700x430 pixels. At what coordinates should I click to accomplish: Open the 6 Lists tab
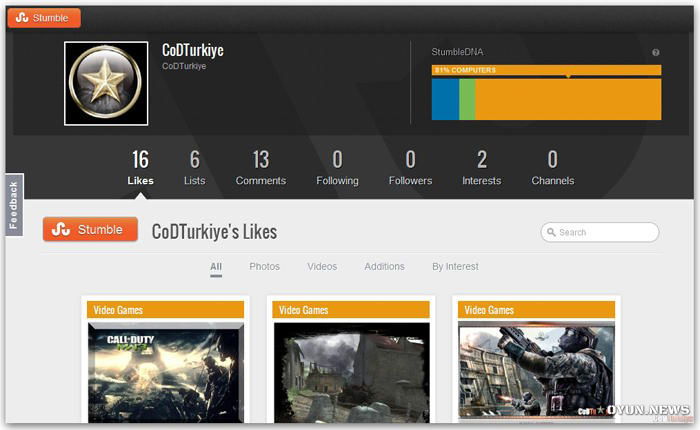coord(195,167)
